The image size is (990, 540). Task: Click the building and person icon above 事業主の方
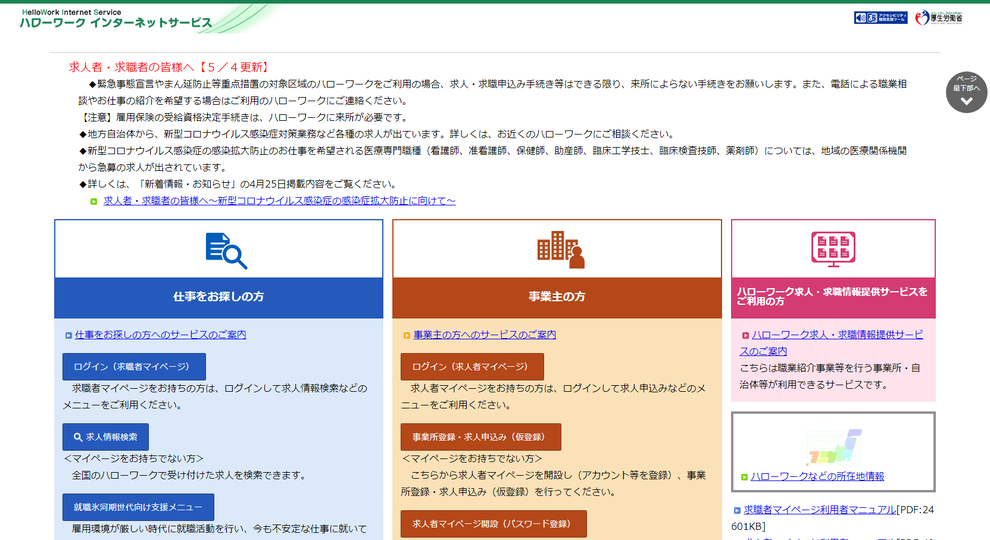tap(561, 249)
